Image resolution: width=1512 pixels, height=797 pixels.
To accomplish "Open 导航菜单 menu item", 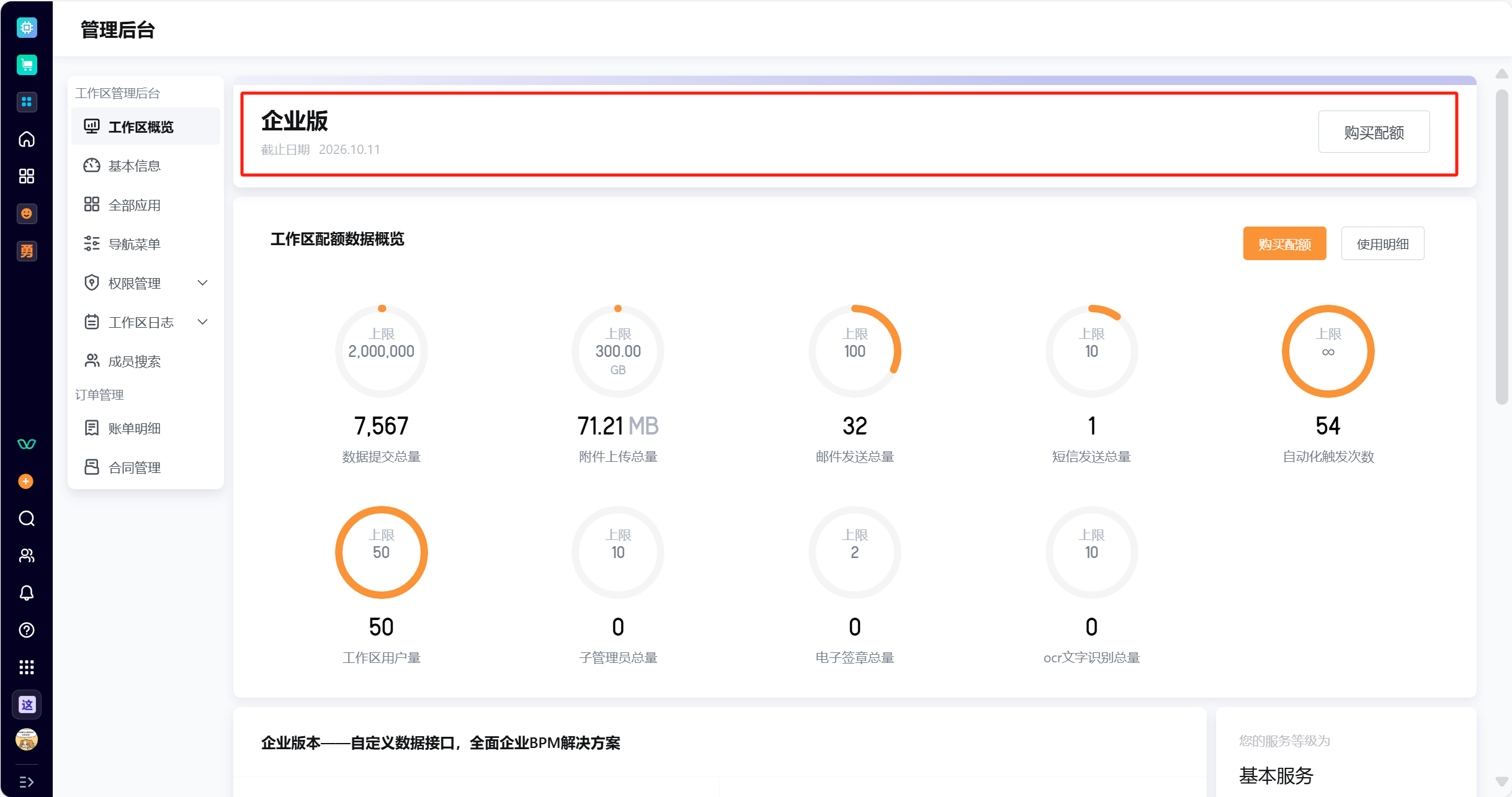I will 146,244.
